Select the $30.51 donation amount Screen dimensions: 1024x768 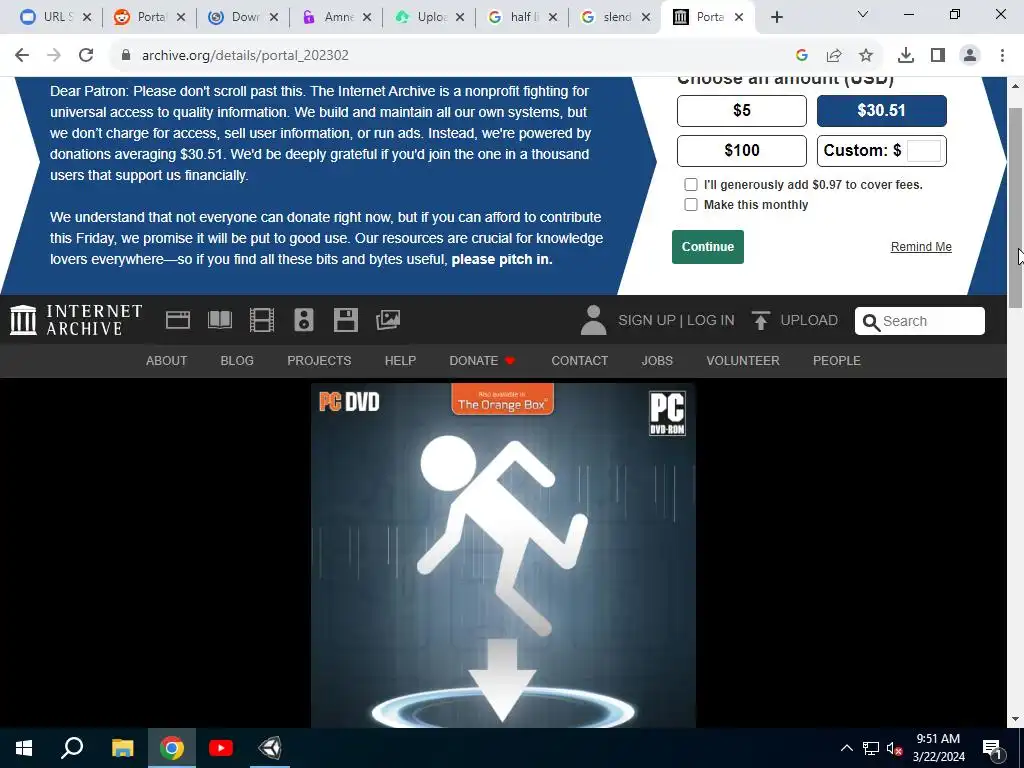coord(882,110)
